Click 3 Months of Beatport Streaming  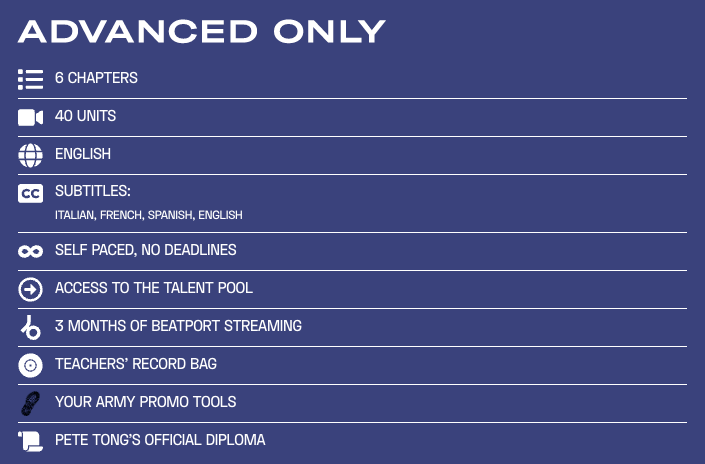point(178,326)
